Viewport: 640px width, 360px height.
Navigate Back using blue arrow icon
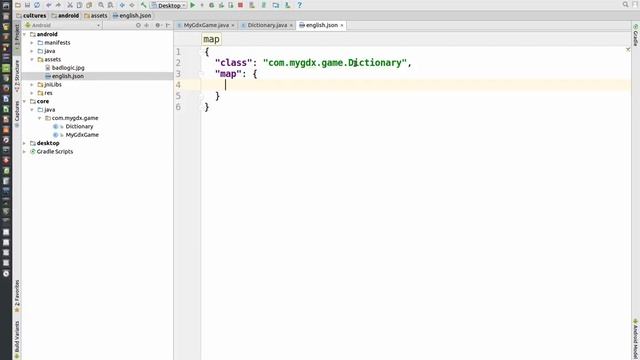click(122, 5)
